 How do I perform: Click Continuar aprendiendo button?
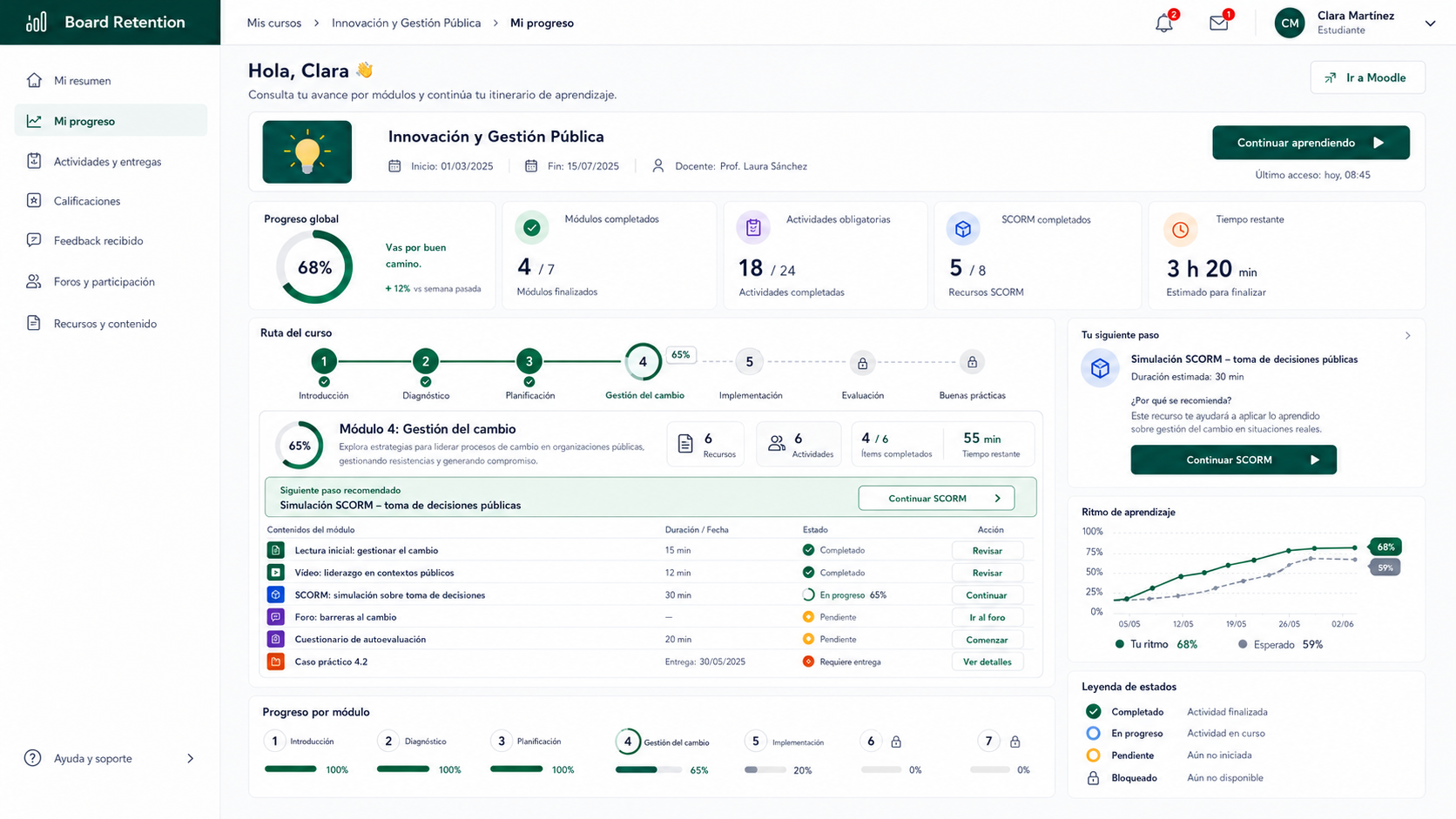(x=1311, y=143)
